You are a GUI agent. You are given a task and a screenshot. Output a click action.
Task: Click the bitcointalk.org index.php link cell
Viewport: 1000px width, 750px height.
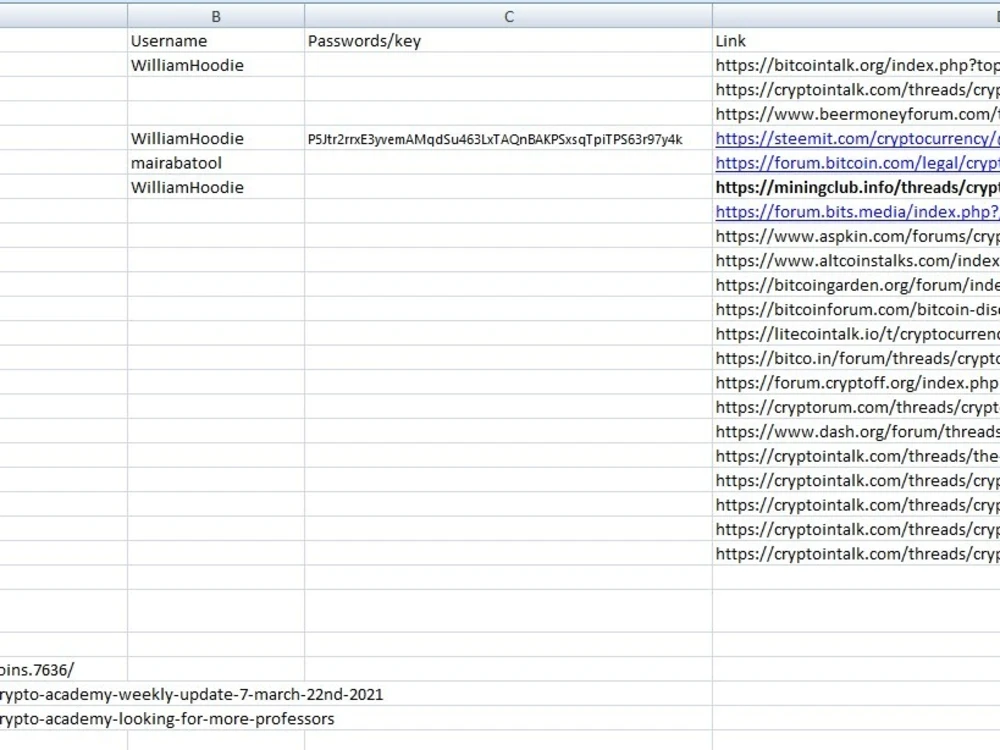[x=857, y=65]
